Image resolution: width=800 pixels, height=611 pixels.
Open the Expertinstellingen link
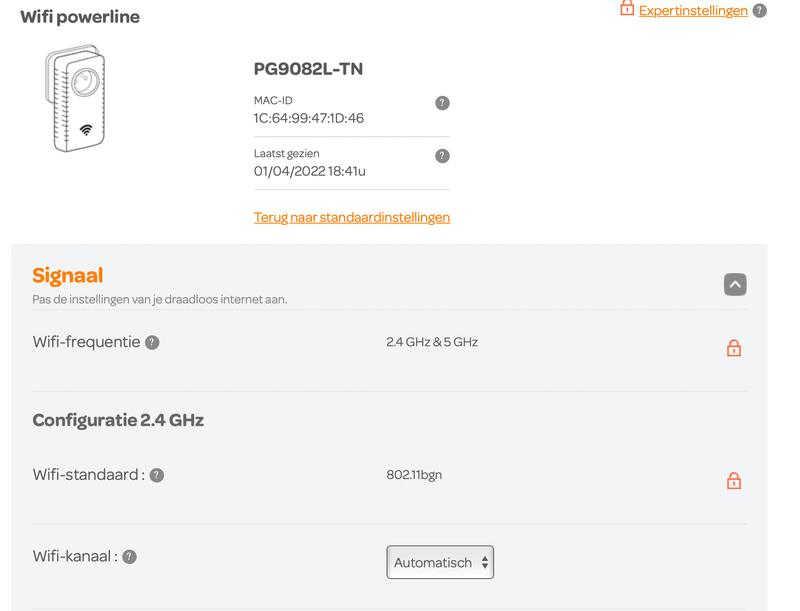tap(693, 11)
